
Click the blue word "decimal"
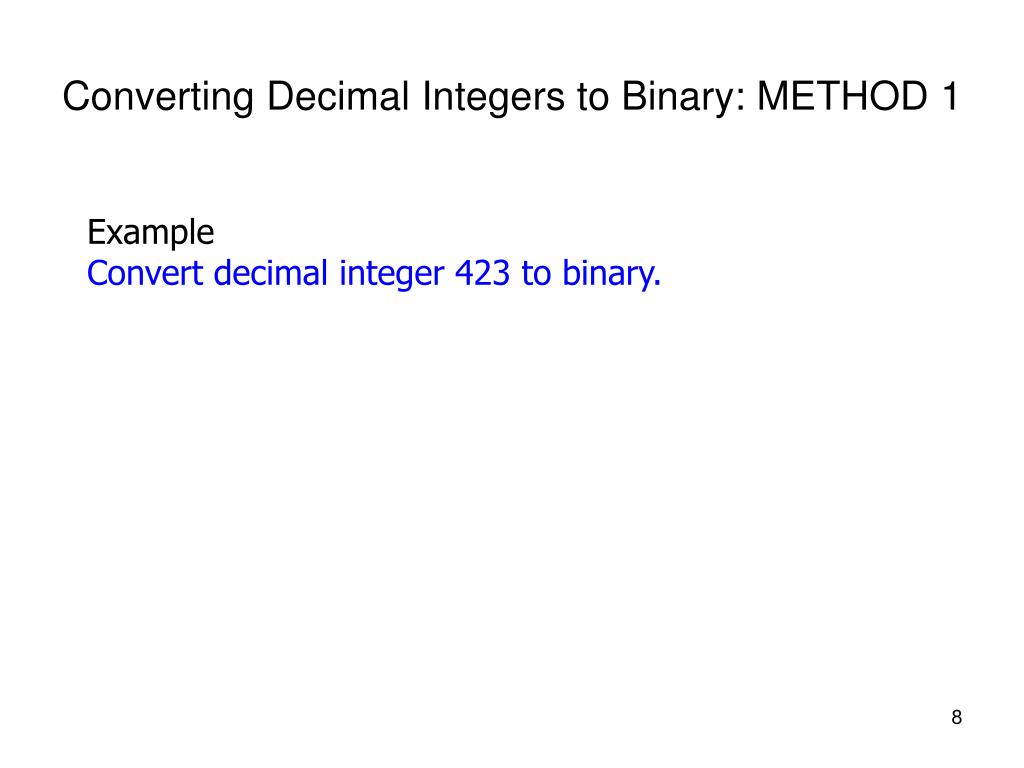coord(270,272)
